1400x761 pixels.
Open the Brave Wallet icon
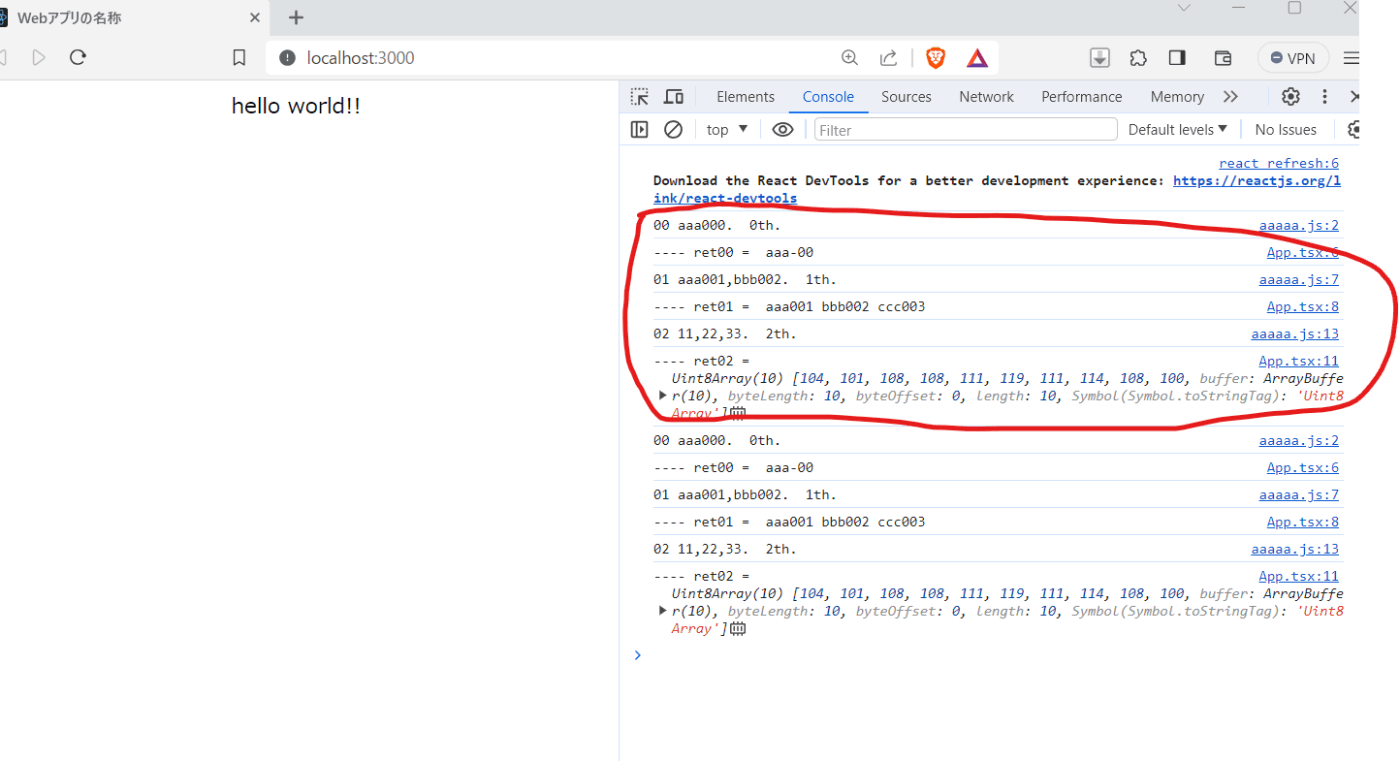(1223, 58)
